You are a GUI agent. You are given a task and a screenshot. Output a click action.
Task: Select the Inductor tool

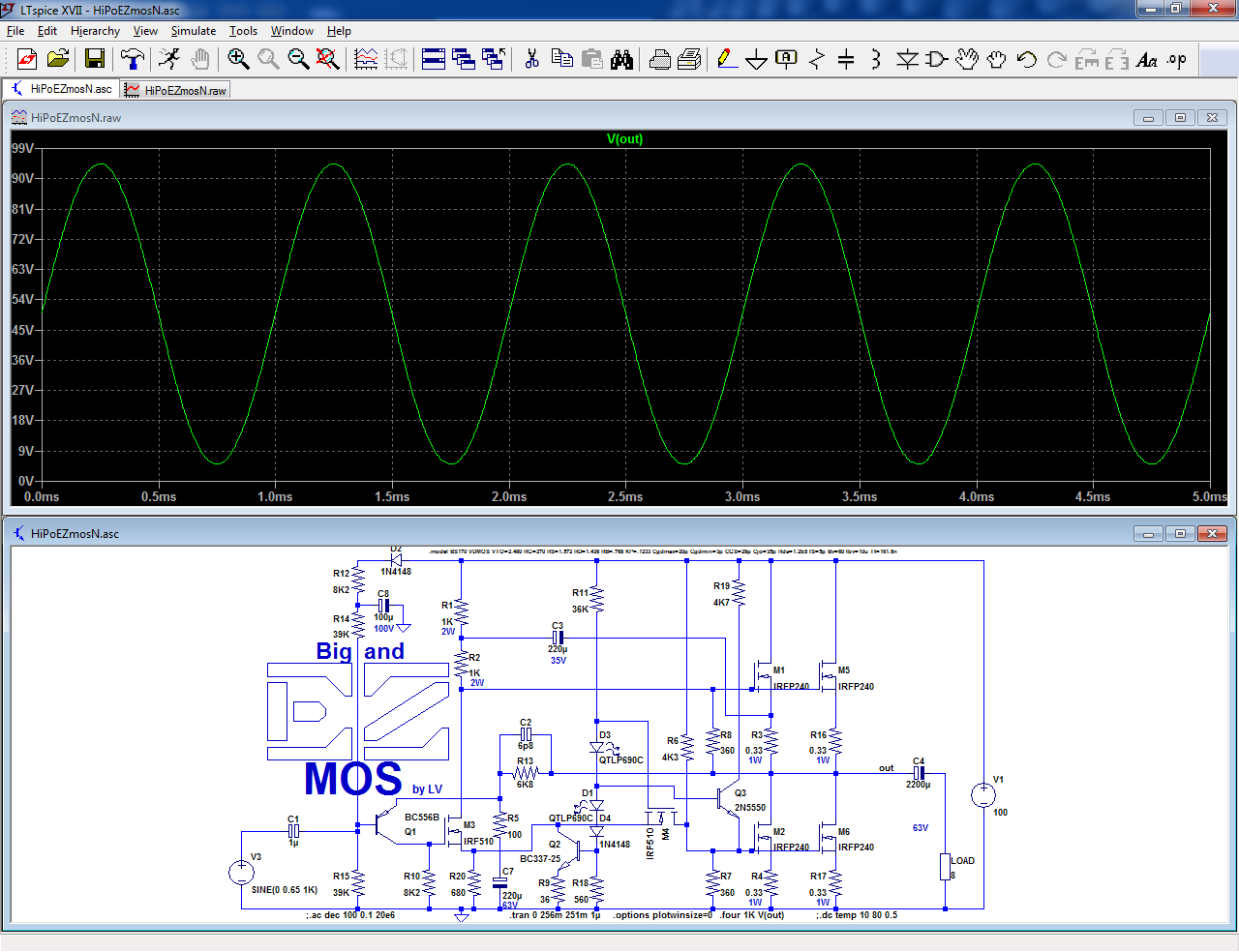pyautogui.click(x=876, y=60)
